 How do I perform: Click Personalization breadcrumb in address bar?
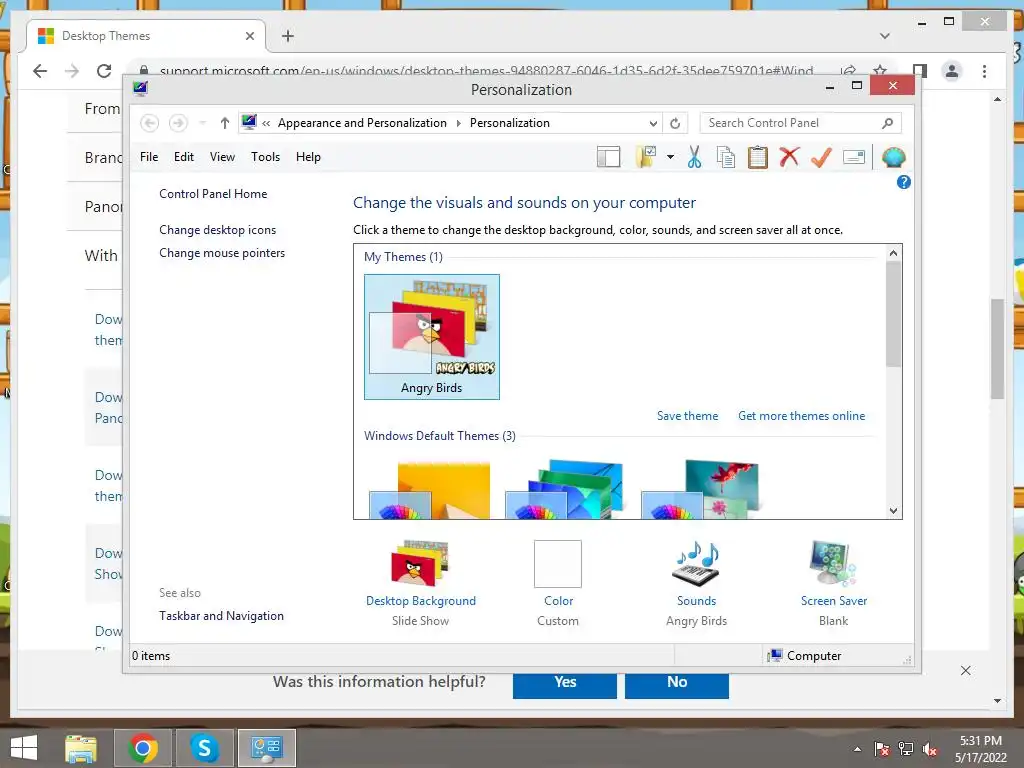coord(509,123)
